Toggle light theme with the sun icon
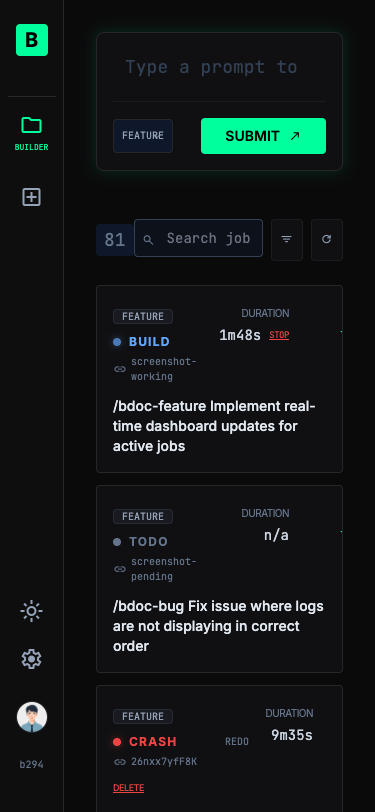Screen dimensions: 375x812 click(x=32, y=611)
